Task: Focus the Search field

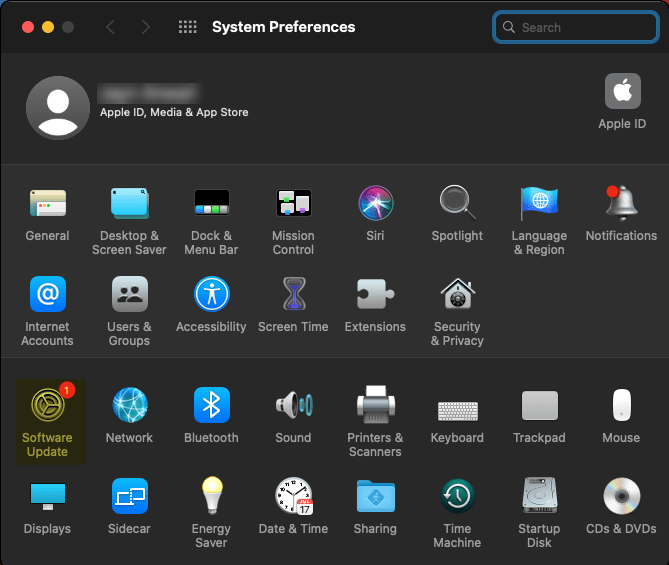Action: click(x=576, y=27)
